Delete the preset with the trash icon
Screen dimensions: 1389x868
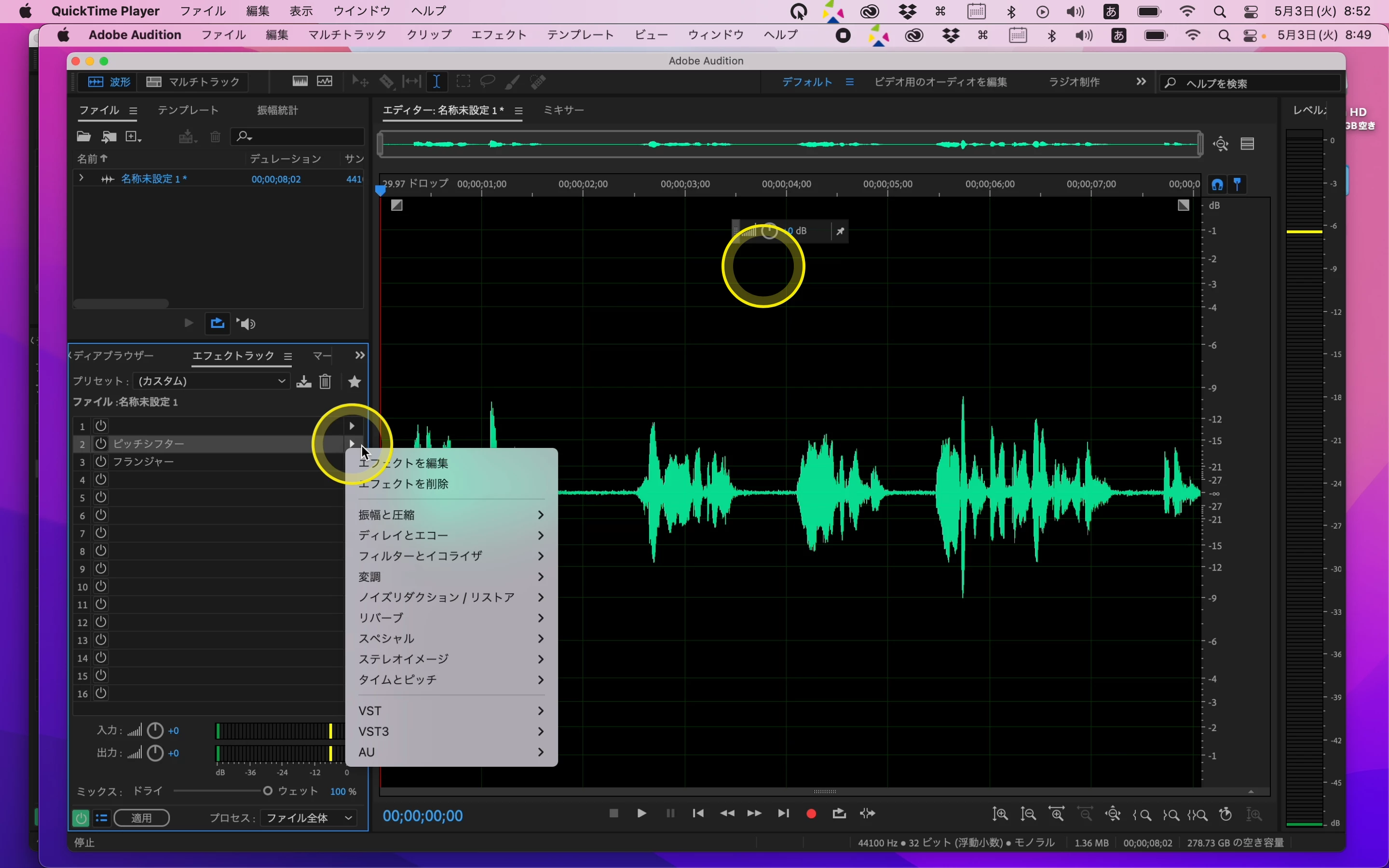[x=326, y=382]
